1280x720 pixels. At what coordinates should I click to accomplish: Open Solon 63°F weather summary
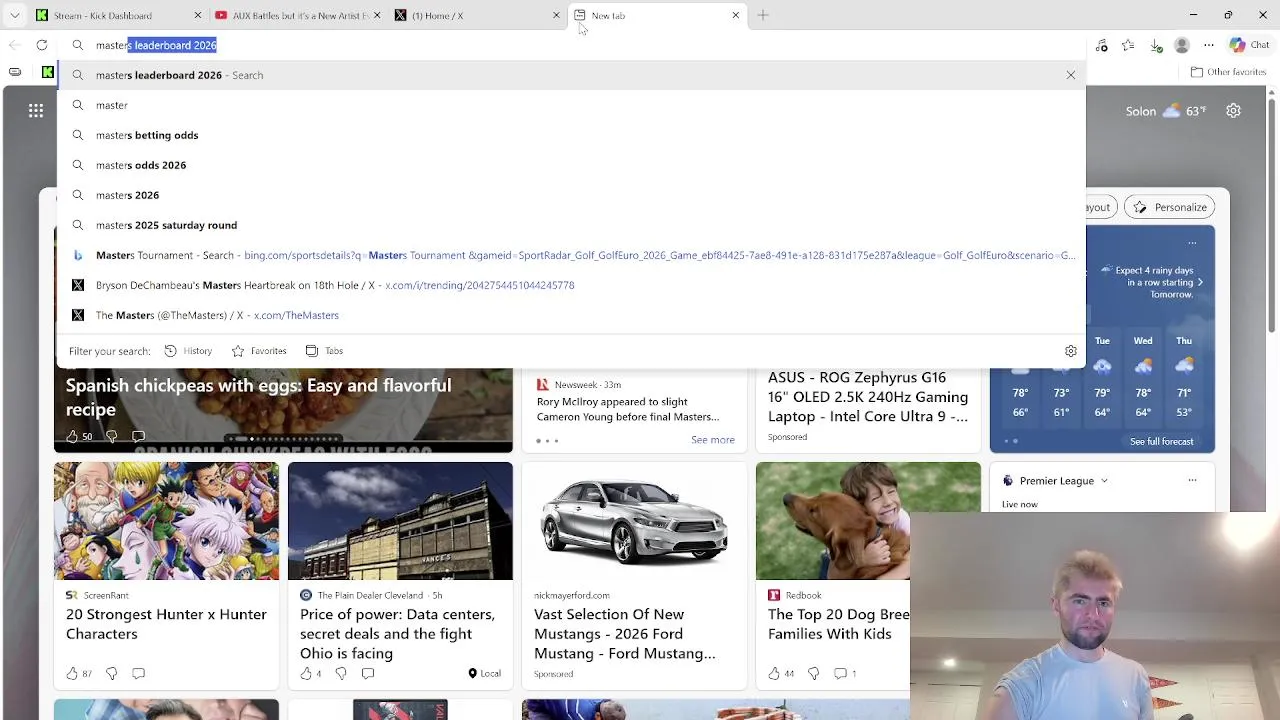[1165, 111]
